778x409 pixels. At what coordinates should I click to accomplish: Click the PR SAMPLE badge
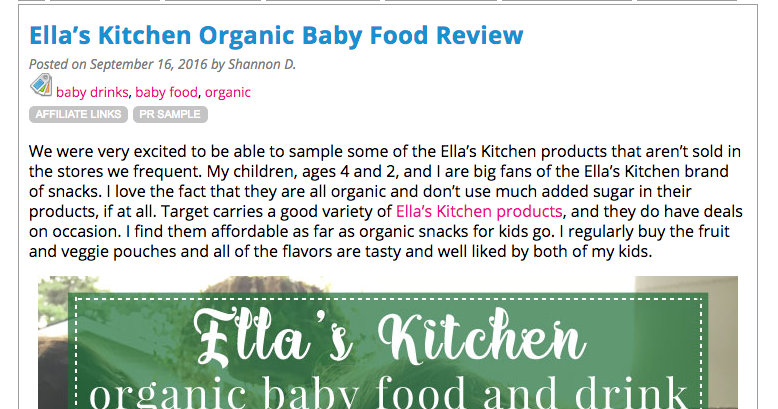tap(170, 114)
